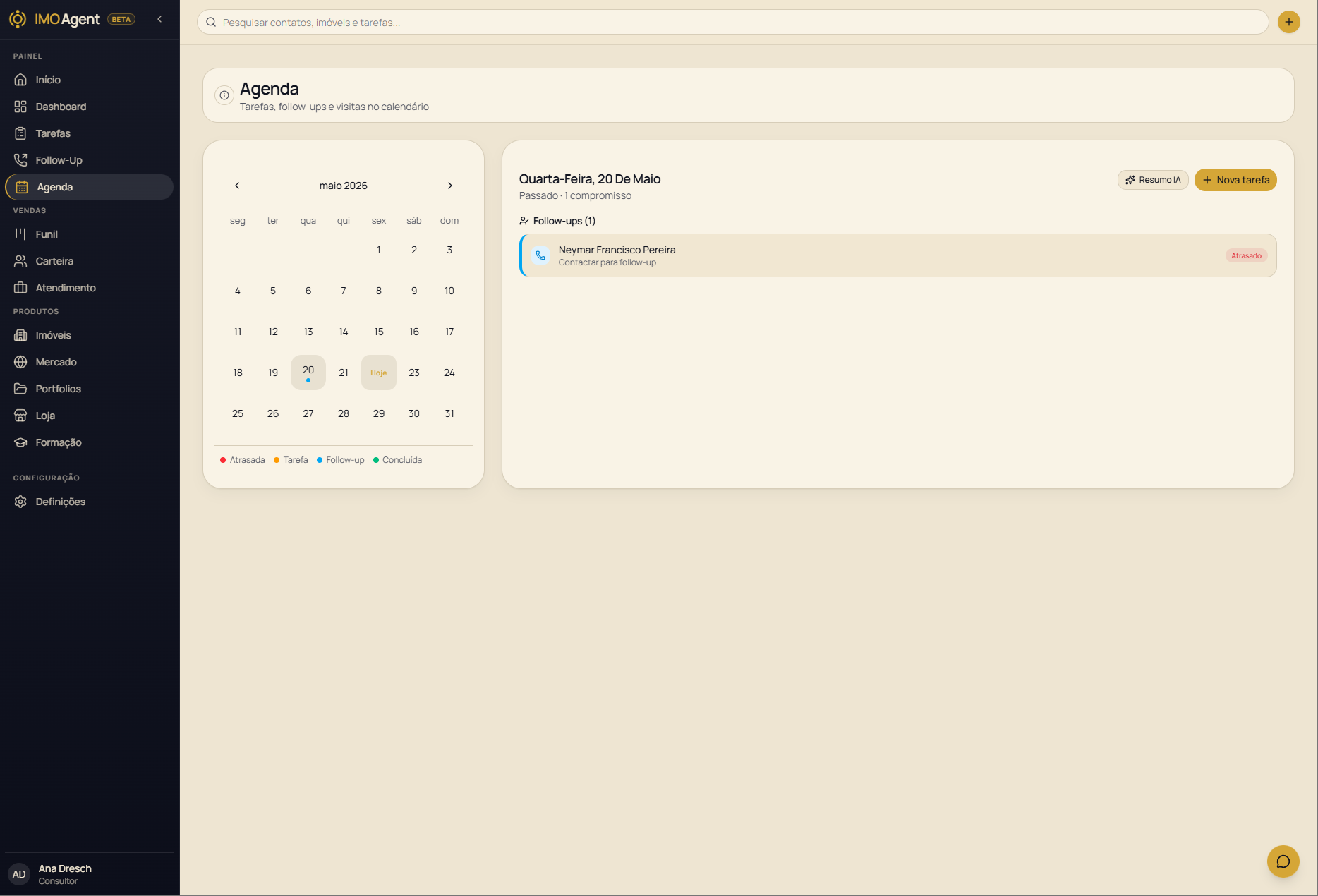Open Início home icon in sidebar
The image size is (1318, 896).
click(x=20, y=80)
